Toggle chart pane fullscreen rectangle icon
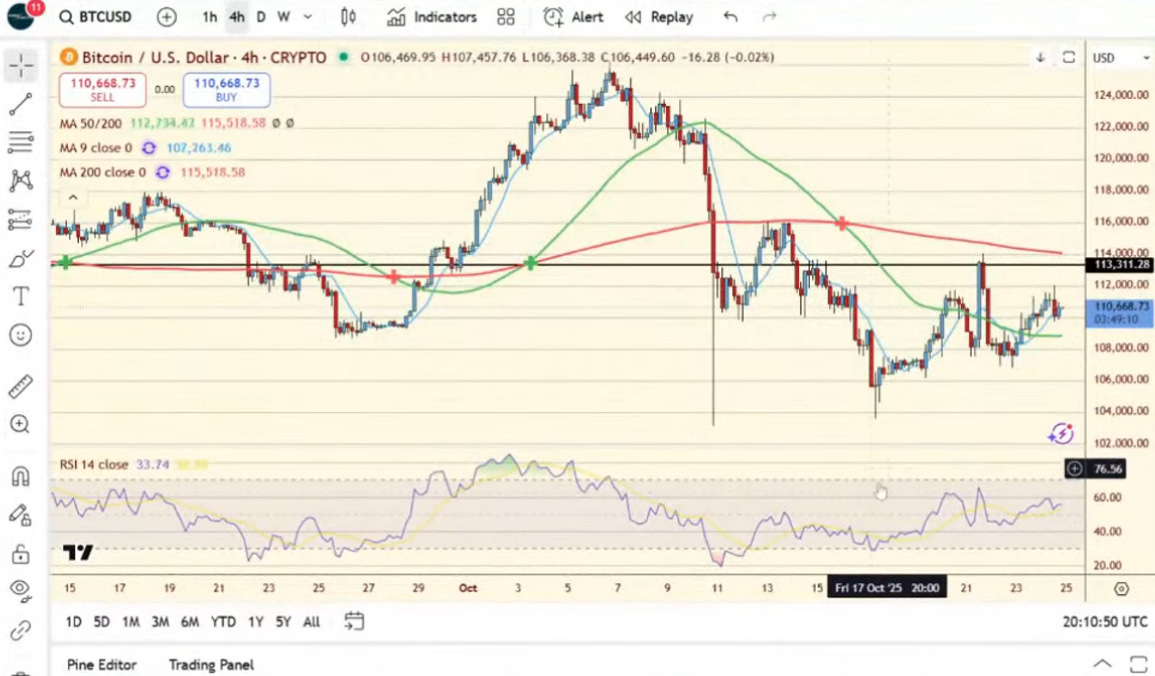This screenshot has height=676, width=1155. click(x=1069, y=57)
